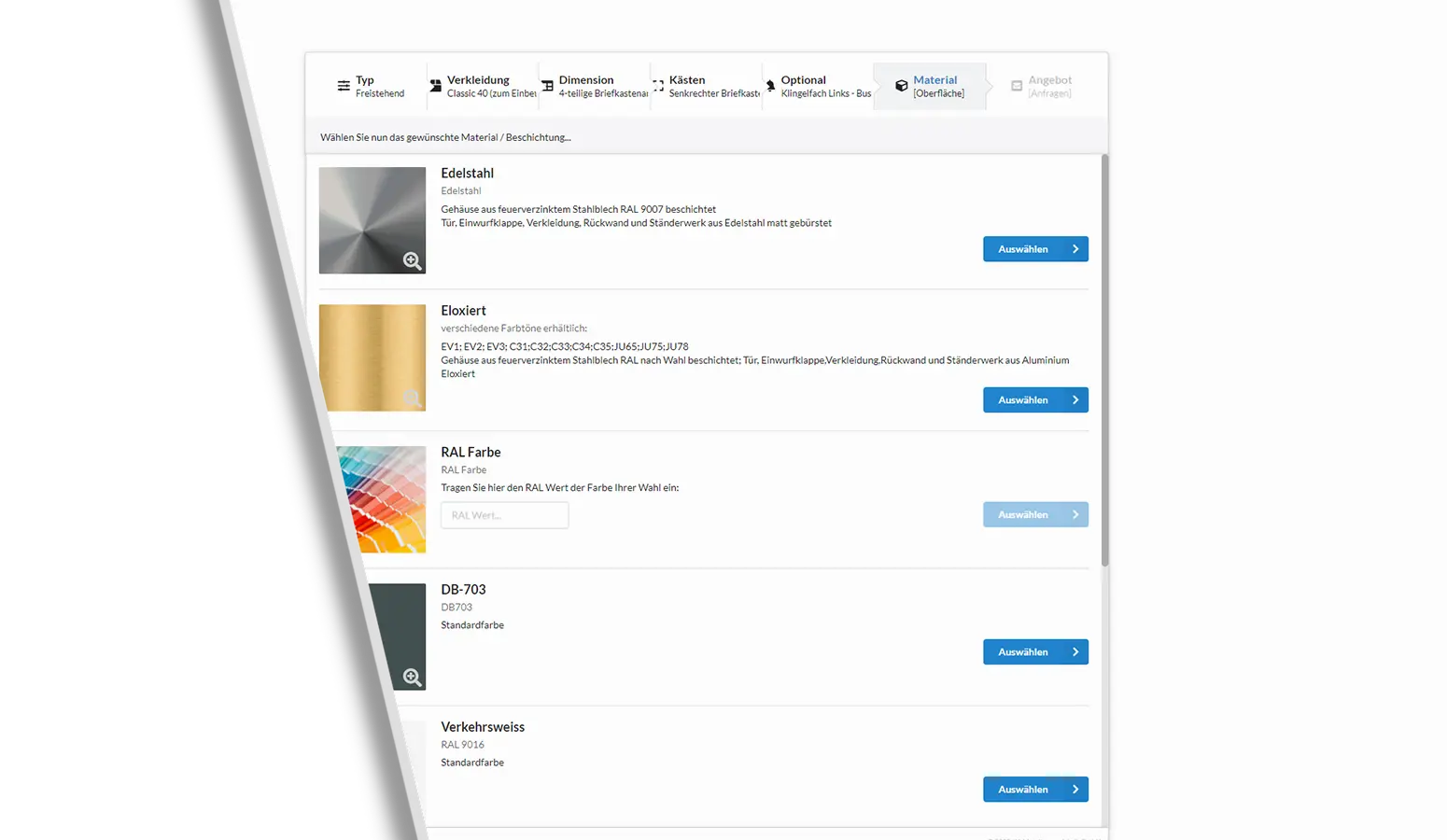This screenshot has height=840, width=1447.
Task: Click the Typ step list icon
Action: pyautogui.click(x=344, y=86)
